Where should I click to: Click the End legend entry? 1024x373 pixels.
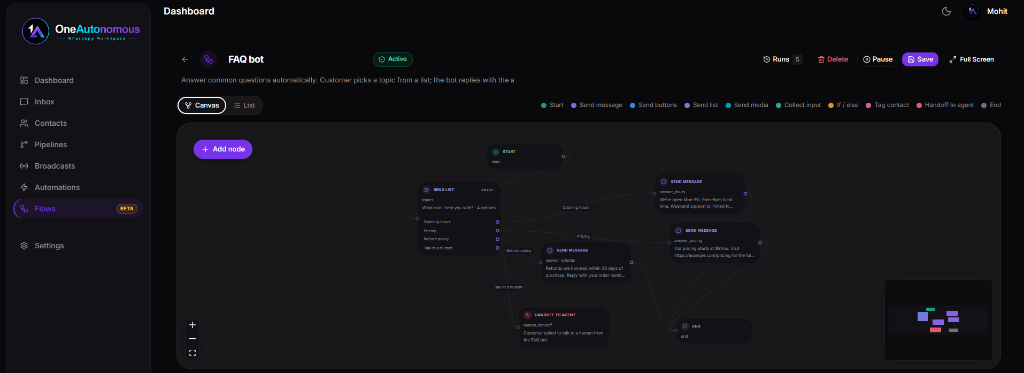pyautogui.click(x=991, y=105)
